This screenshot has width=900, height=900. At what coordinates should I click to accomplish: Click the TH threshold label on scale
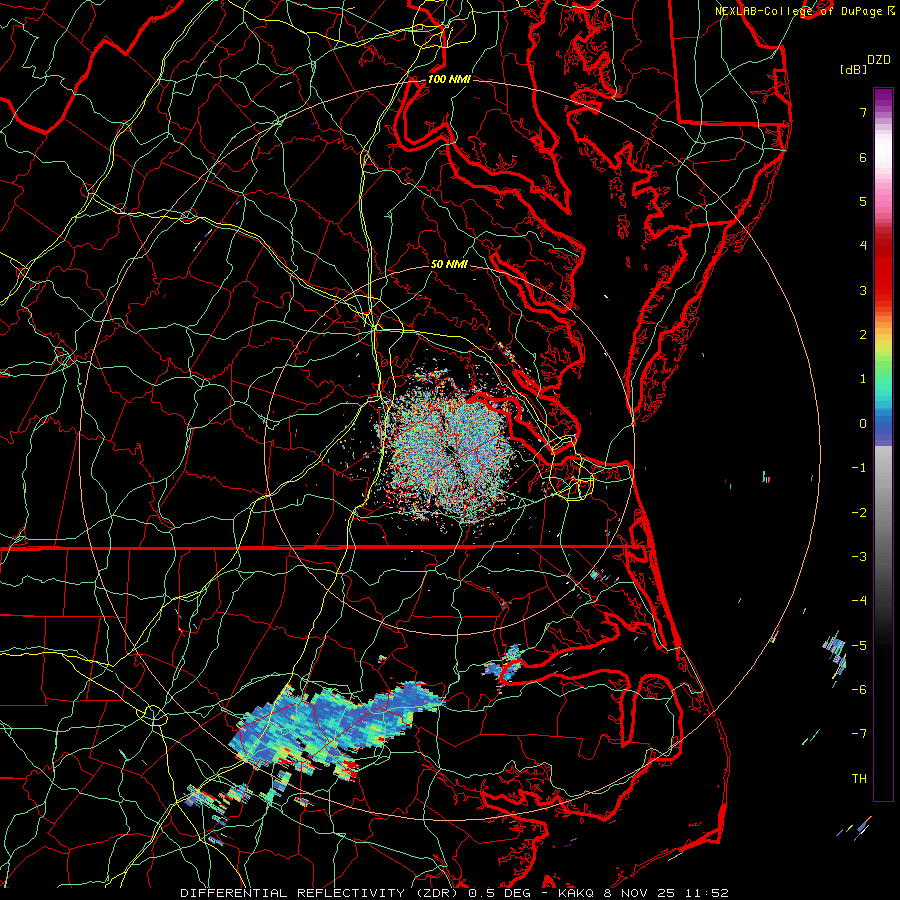point(859,779)
